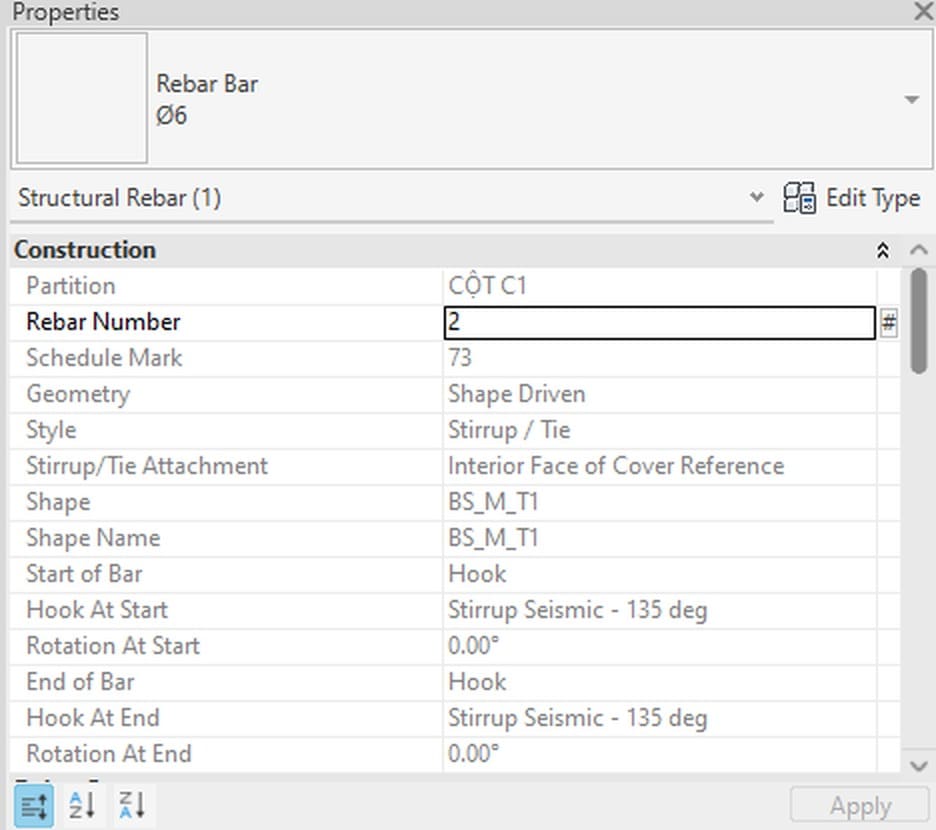Click the Rebar Number input field

[x=660, y=322]
